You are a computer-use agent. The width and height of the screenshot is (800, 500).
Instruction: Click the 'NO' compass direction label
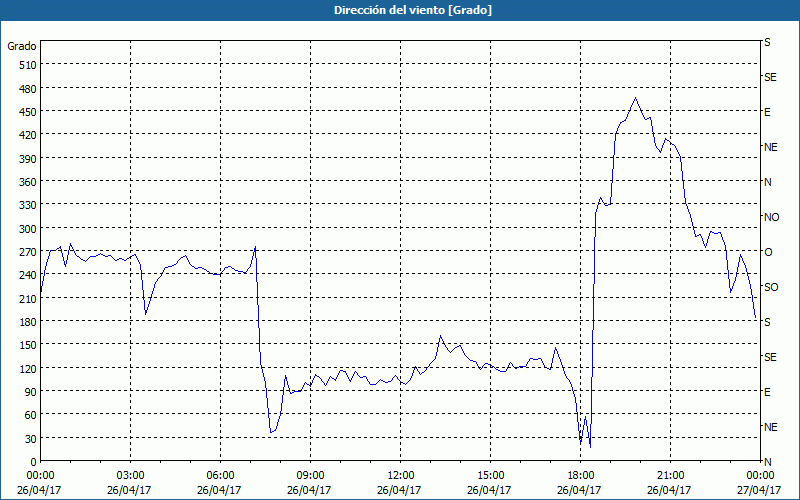pyautogui.click(x=771, y=217)
